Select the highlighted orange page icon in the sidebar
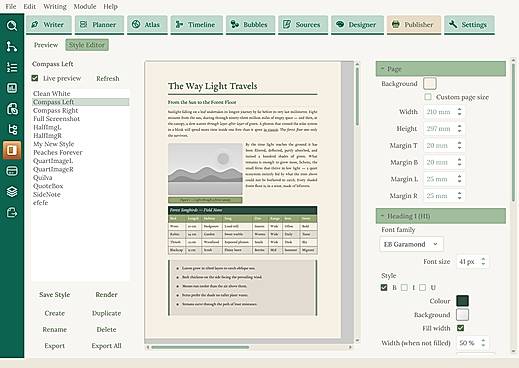The image size is (519, 368). [x=12, y=150]
